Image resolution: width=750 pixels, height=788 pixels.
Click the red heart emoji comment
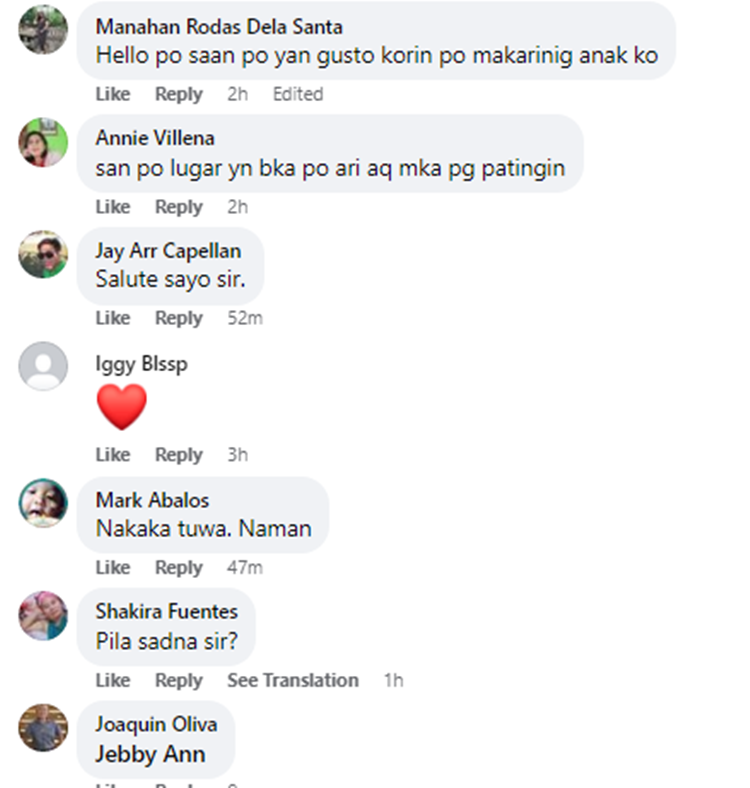tap(122, 407)
